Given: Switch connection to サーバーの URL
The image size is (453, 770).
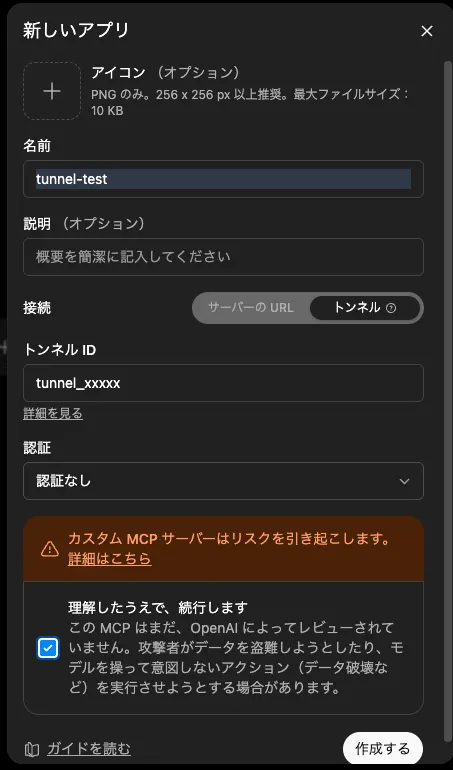Looking at the screenshot, I should pyautogui.click(x=251, y=308).
